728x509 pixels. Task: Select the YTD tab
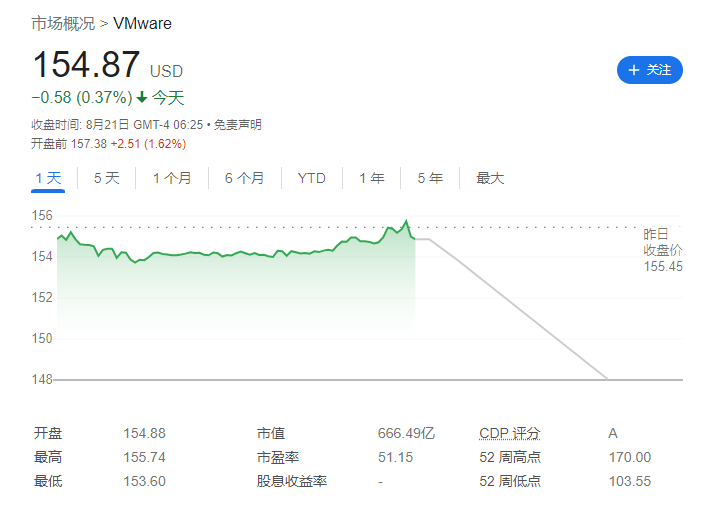coord(311,178)
